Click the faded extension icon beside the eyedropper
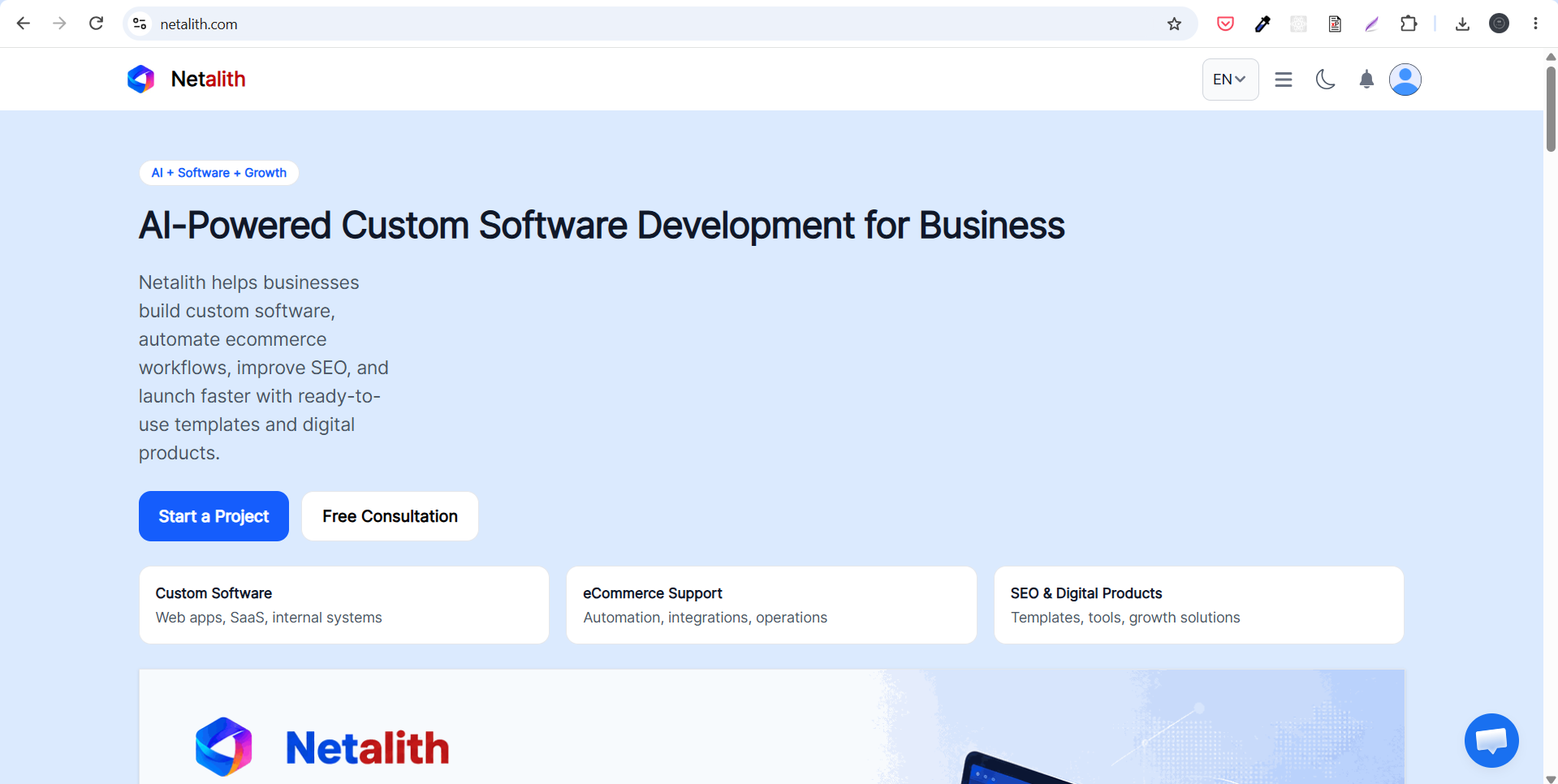Image resolution: width=1558 pixels, height=784 pixels. pos(1298,24)
